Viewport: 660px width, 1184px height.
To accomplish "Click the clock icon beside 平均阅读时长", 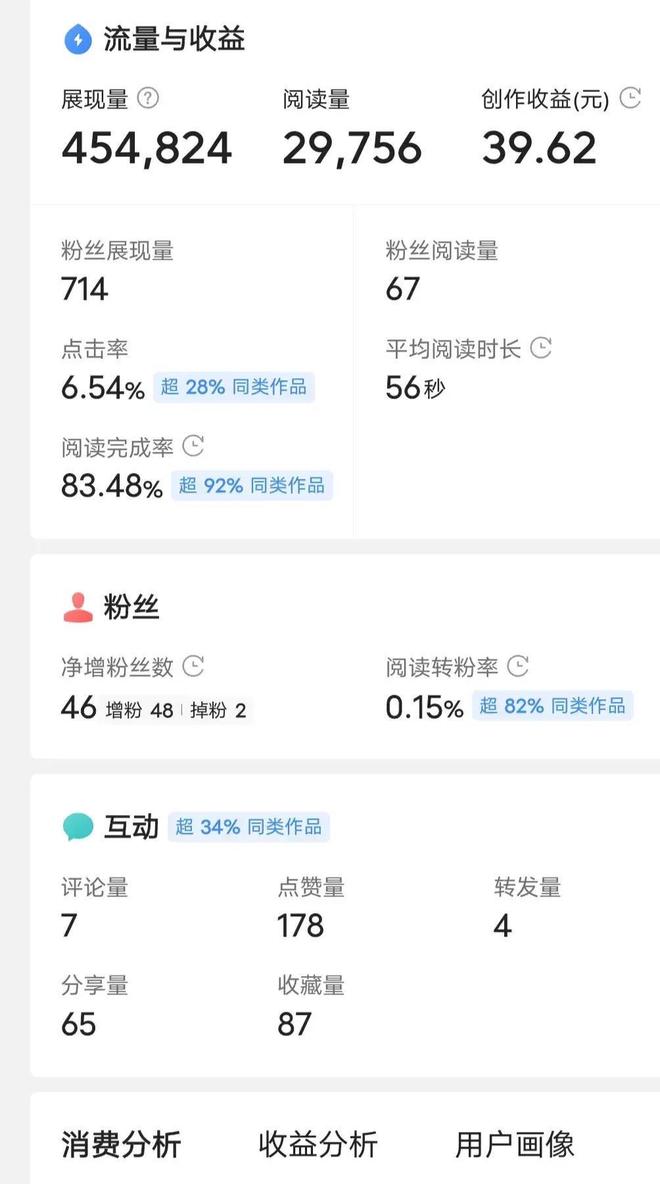I will 541,348.
